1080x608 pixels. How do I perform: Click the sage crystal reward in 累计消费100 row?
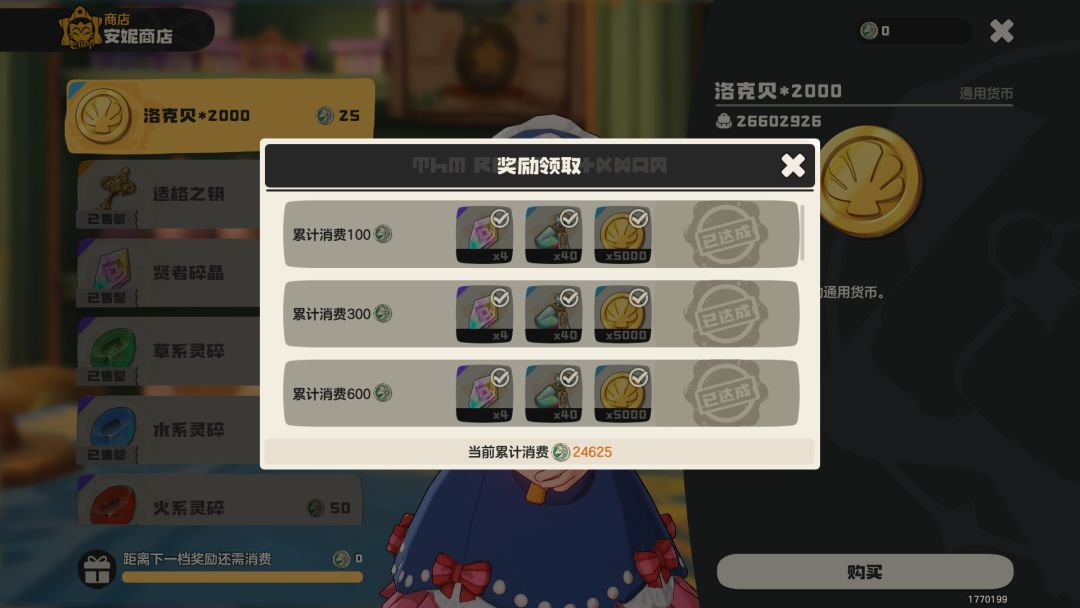[484, 235]
